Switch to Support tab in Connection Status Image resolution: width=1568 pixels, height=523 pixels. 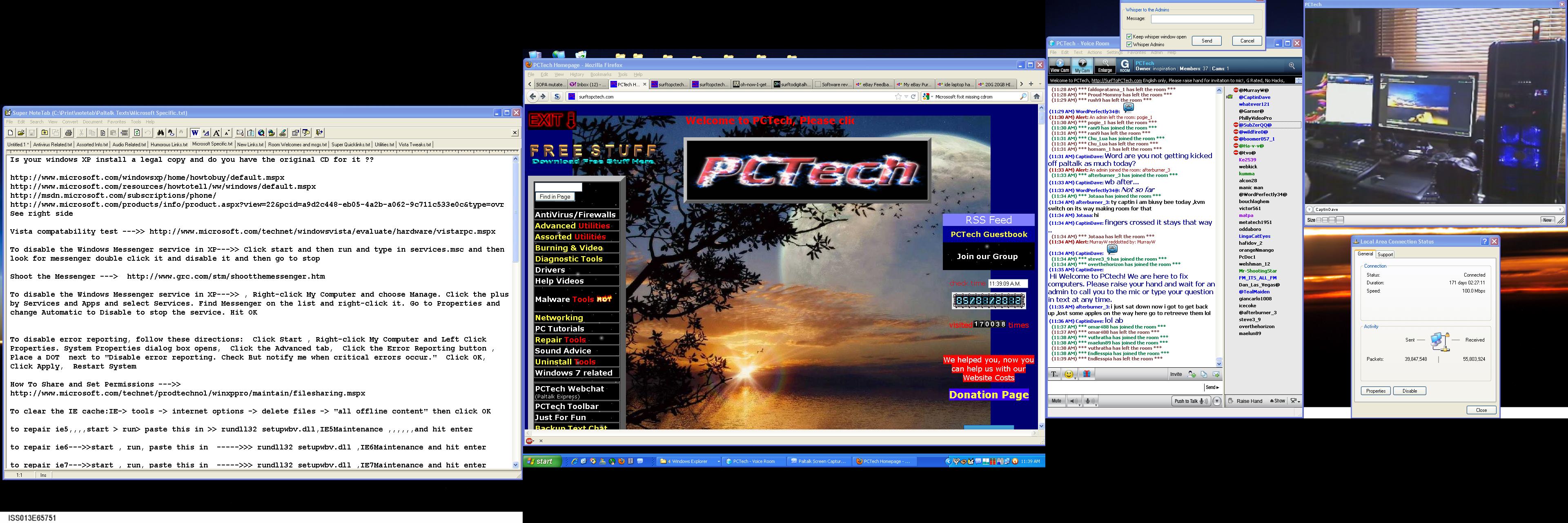[x=1385, y=255]
